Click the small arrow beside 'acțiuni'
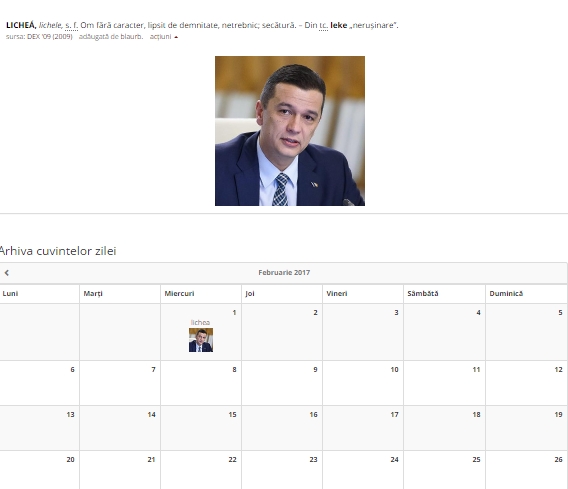Viewport: 568px width, 489px height. [x=176, y=37]
